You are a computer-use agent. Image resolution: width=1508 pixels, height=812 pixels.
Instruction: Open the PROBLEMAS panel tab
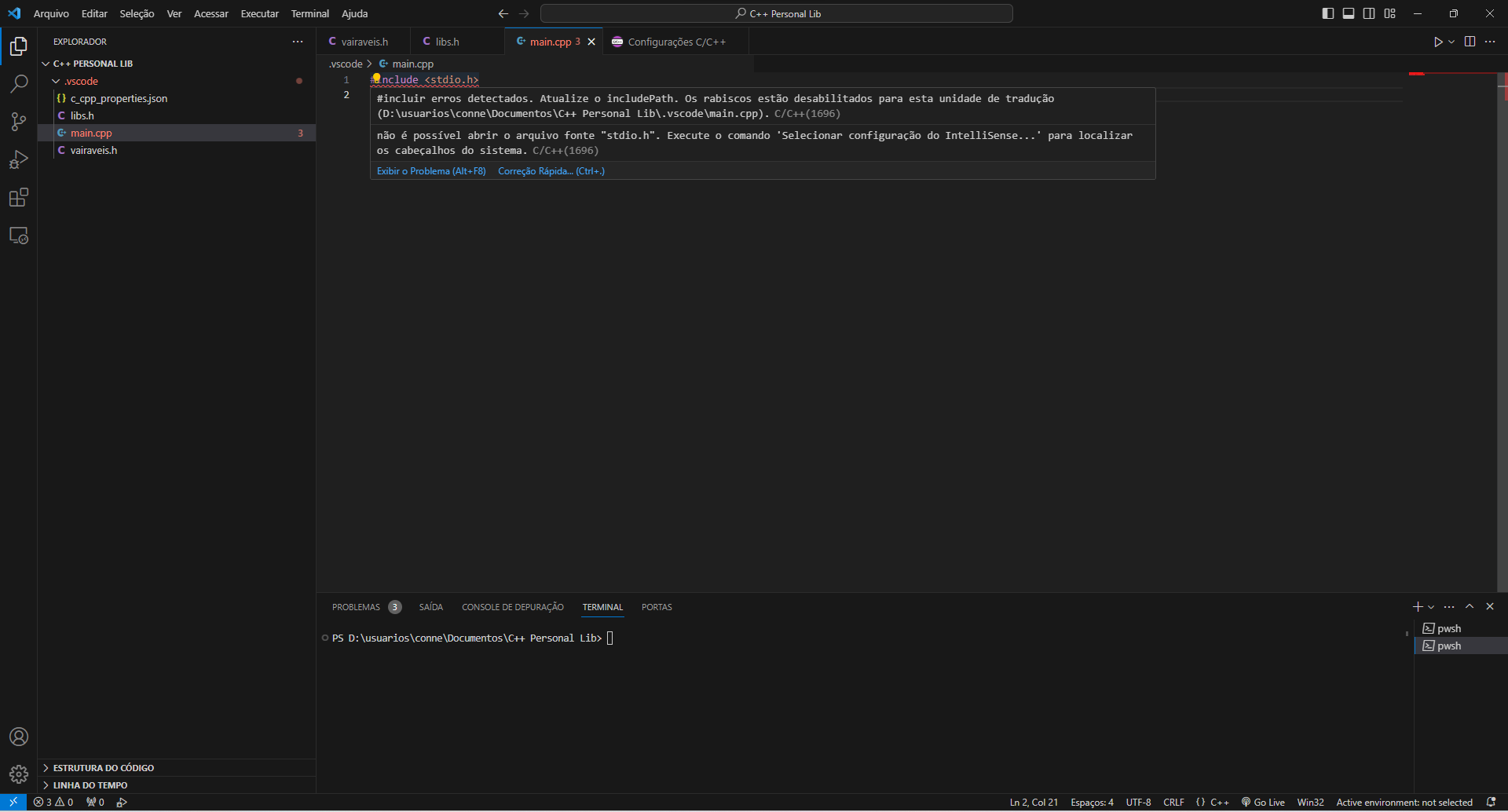pyautogui.click(x=366, y=607)
